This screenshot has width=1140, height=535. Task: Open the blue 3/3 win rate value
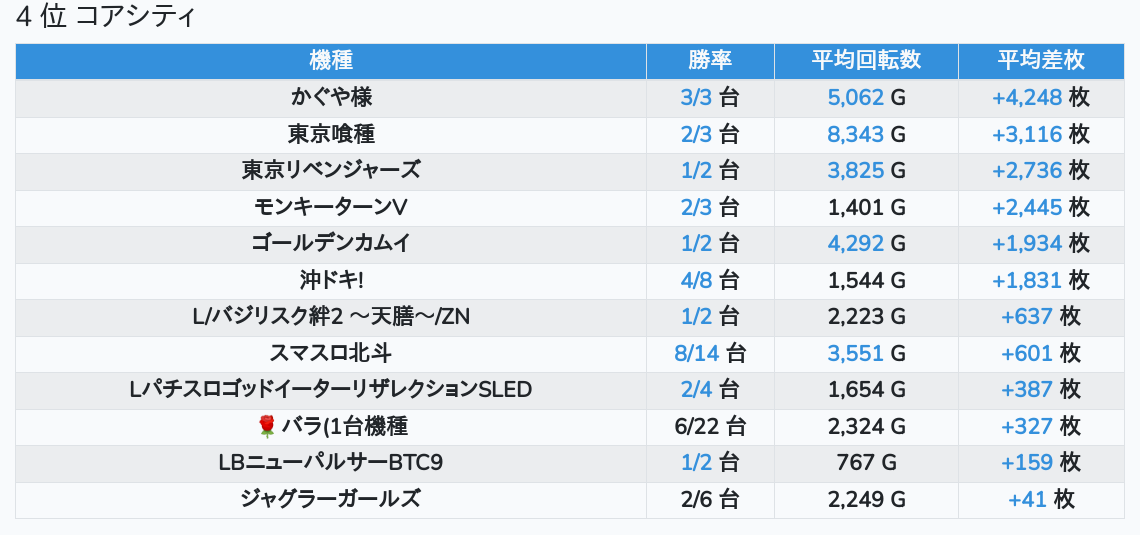pos(695,98)
